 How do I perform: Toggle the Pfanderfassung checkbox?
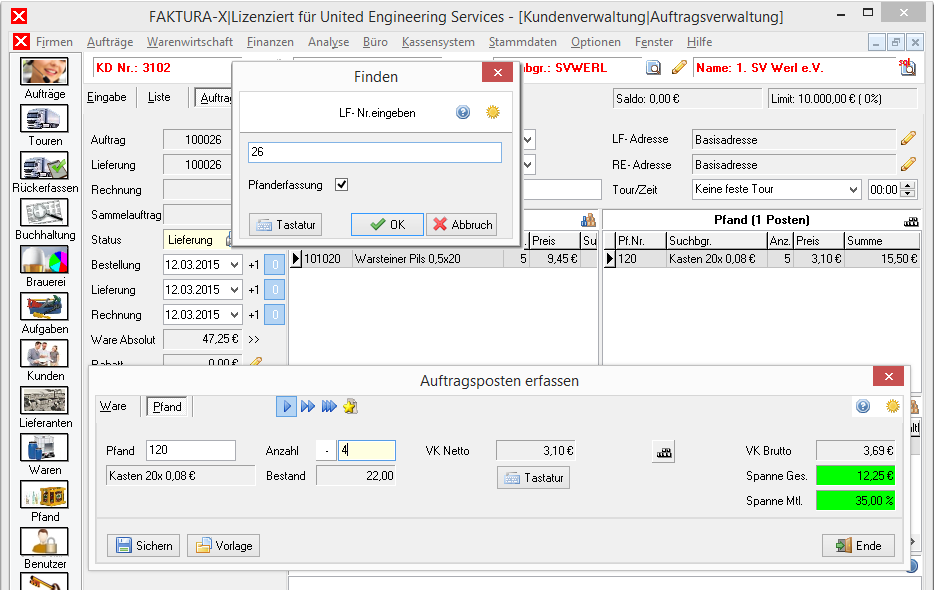coord(341,185)
